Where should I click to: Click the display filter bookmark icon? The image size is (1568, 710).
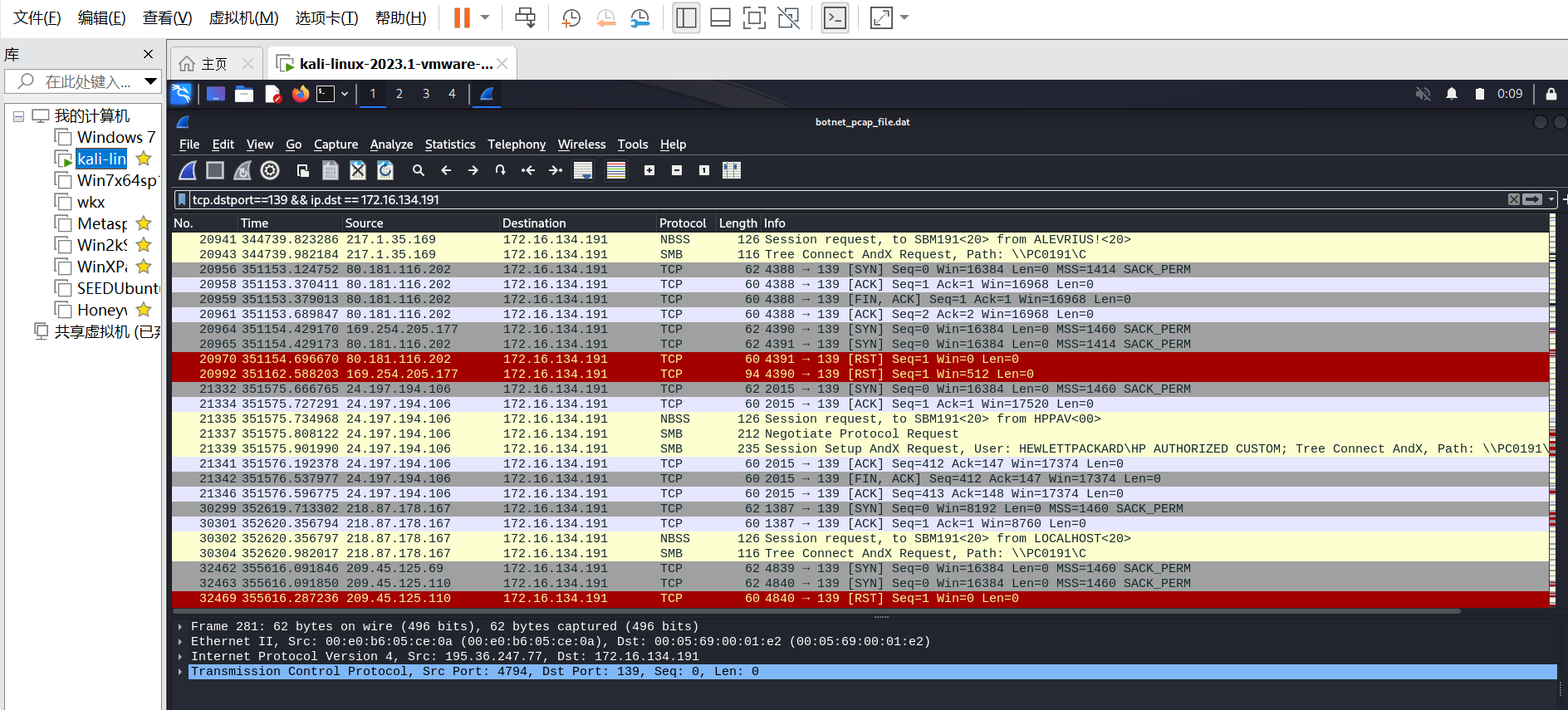(182, 199)
